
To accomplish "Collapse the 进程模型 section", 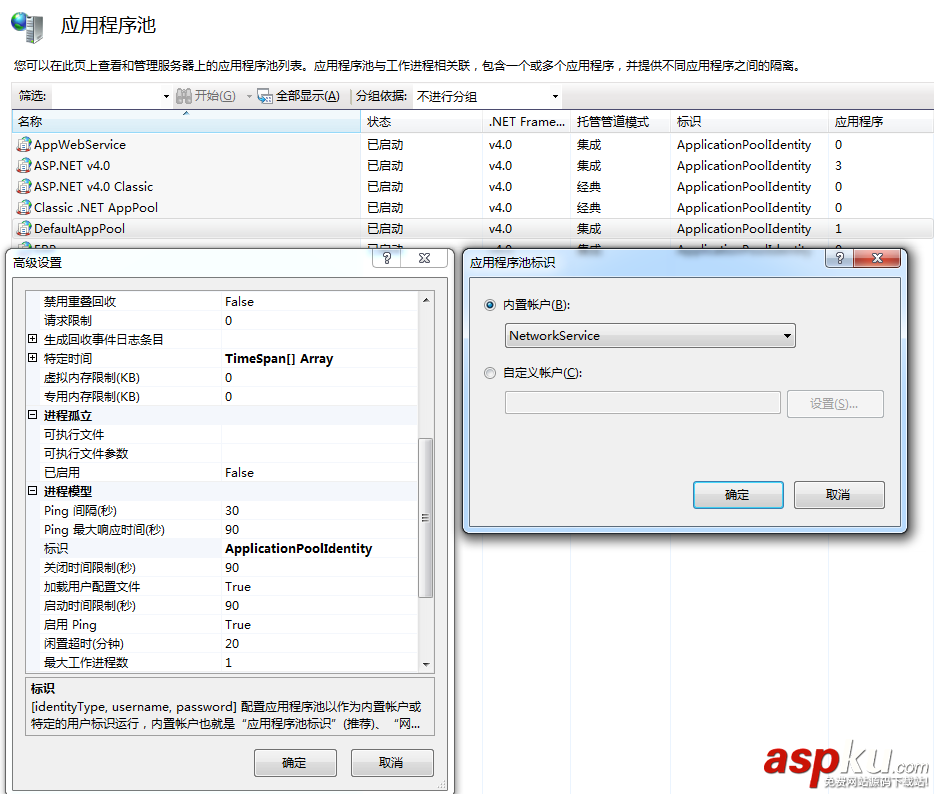I will click(31, 491).
